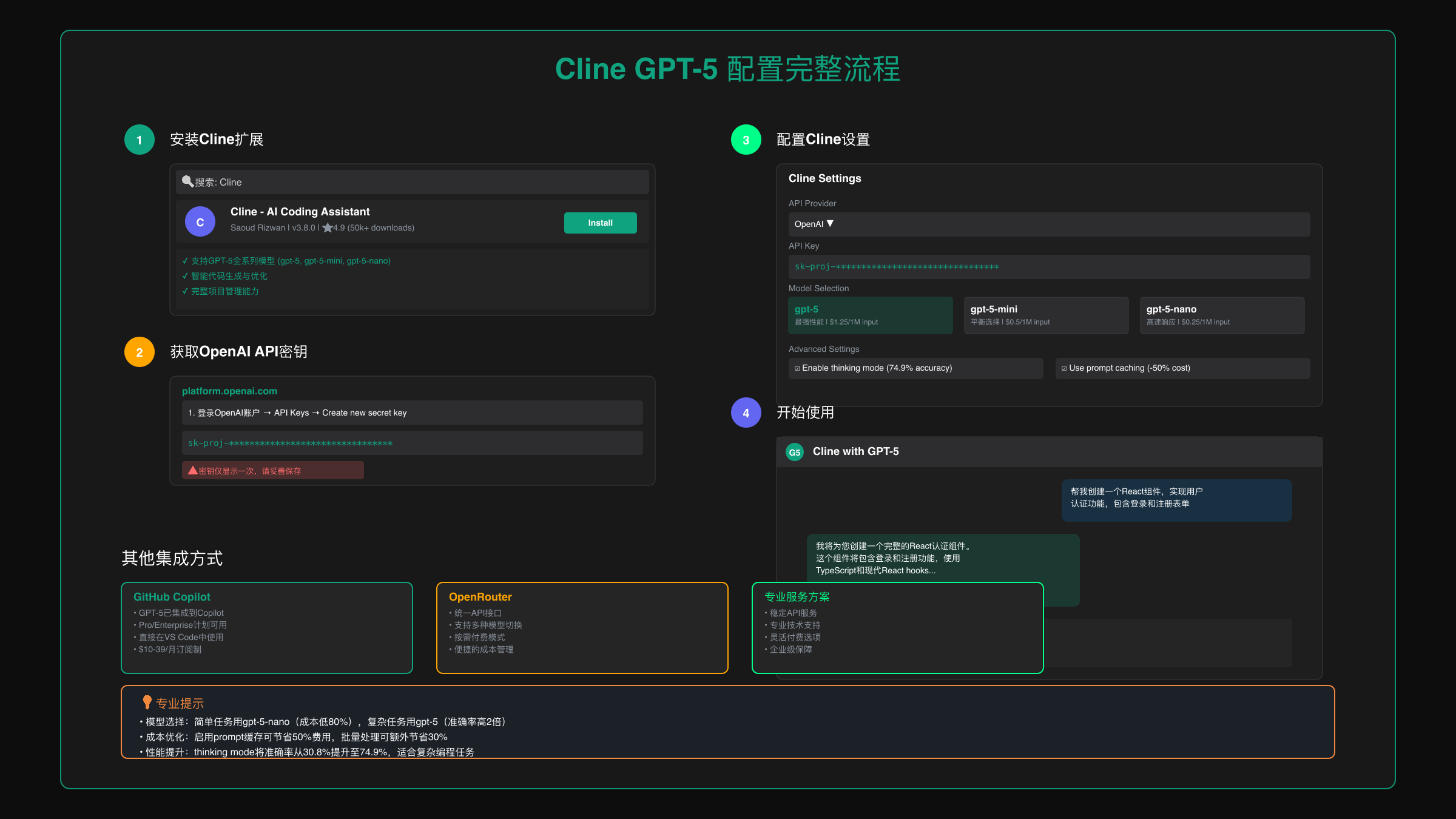Click the 其他集成方式 heading

tap(172, 558)
